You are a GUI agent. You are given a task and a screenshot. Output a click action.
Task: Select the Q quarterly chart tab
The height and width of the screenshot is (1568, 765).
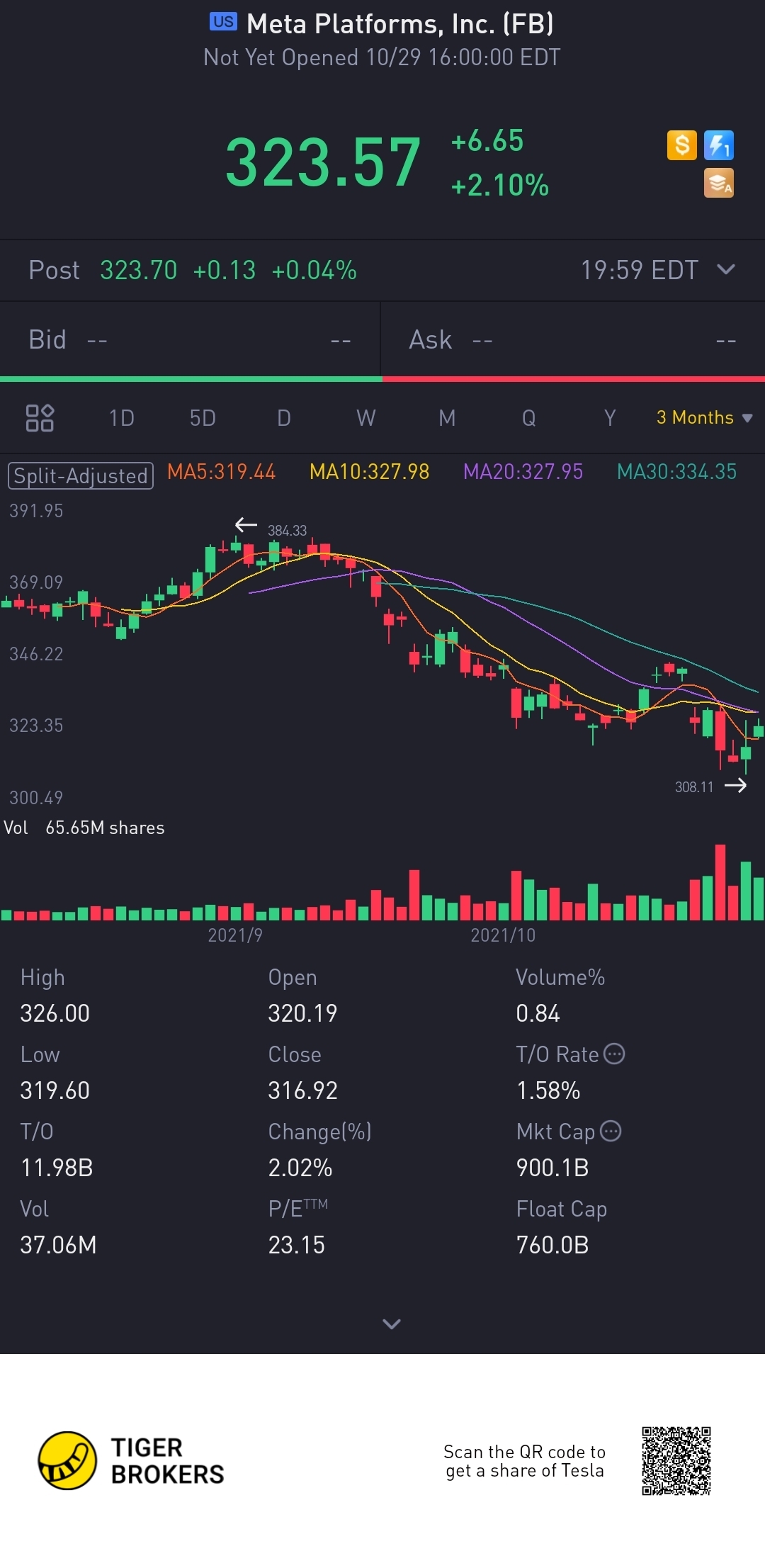click(529, 418)
